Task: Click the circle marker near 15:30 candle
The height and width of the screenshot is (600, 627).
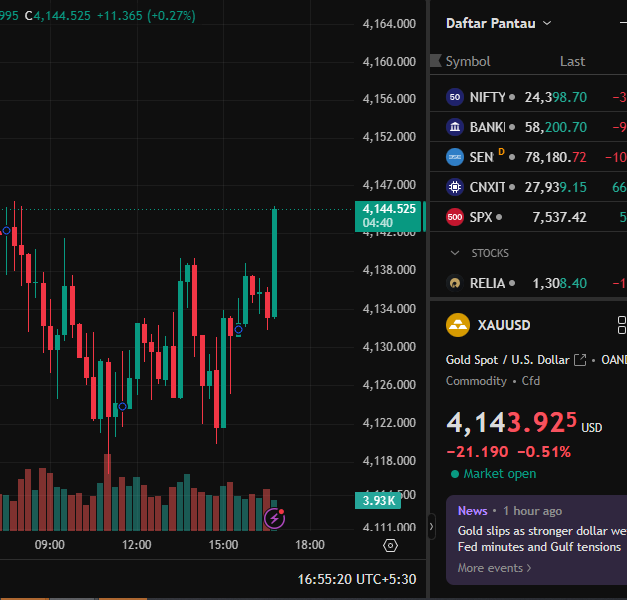Action: click(x=238, y=330)
